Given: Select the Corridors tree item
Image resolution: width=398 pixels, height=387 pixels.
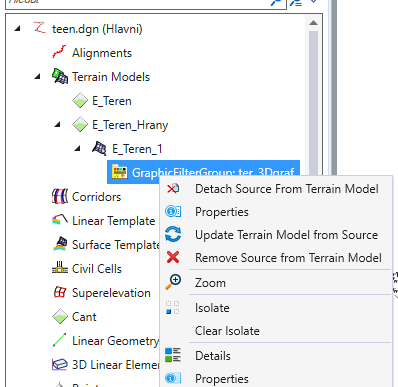Looking at the screenshot, I should coord(96,197).
